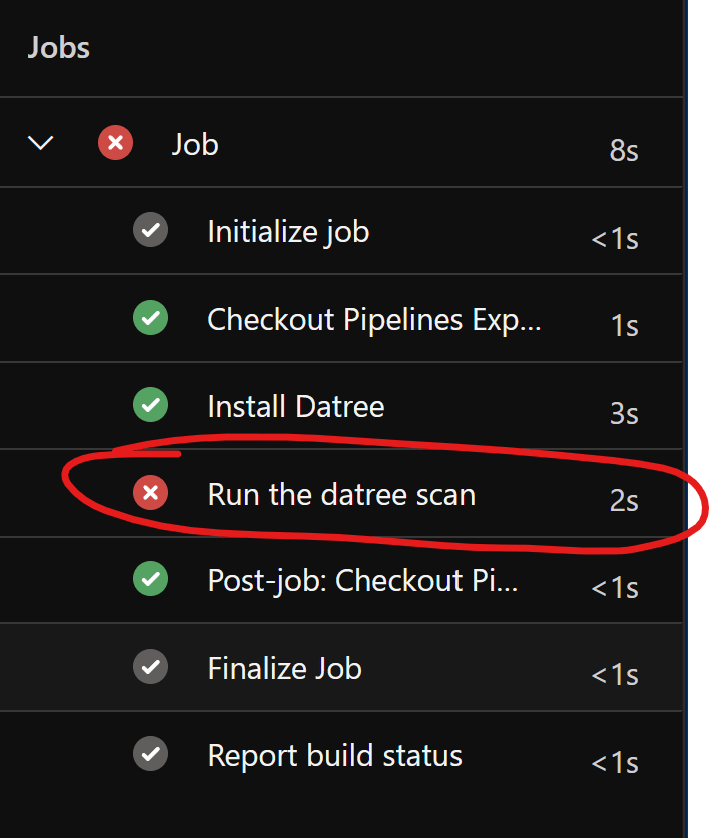Click the 2s duration of datree scan
Viewport: 711px width, 838px height.
tap(624, 500)
